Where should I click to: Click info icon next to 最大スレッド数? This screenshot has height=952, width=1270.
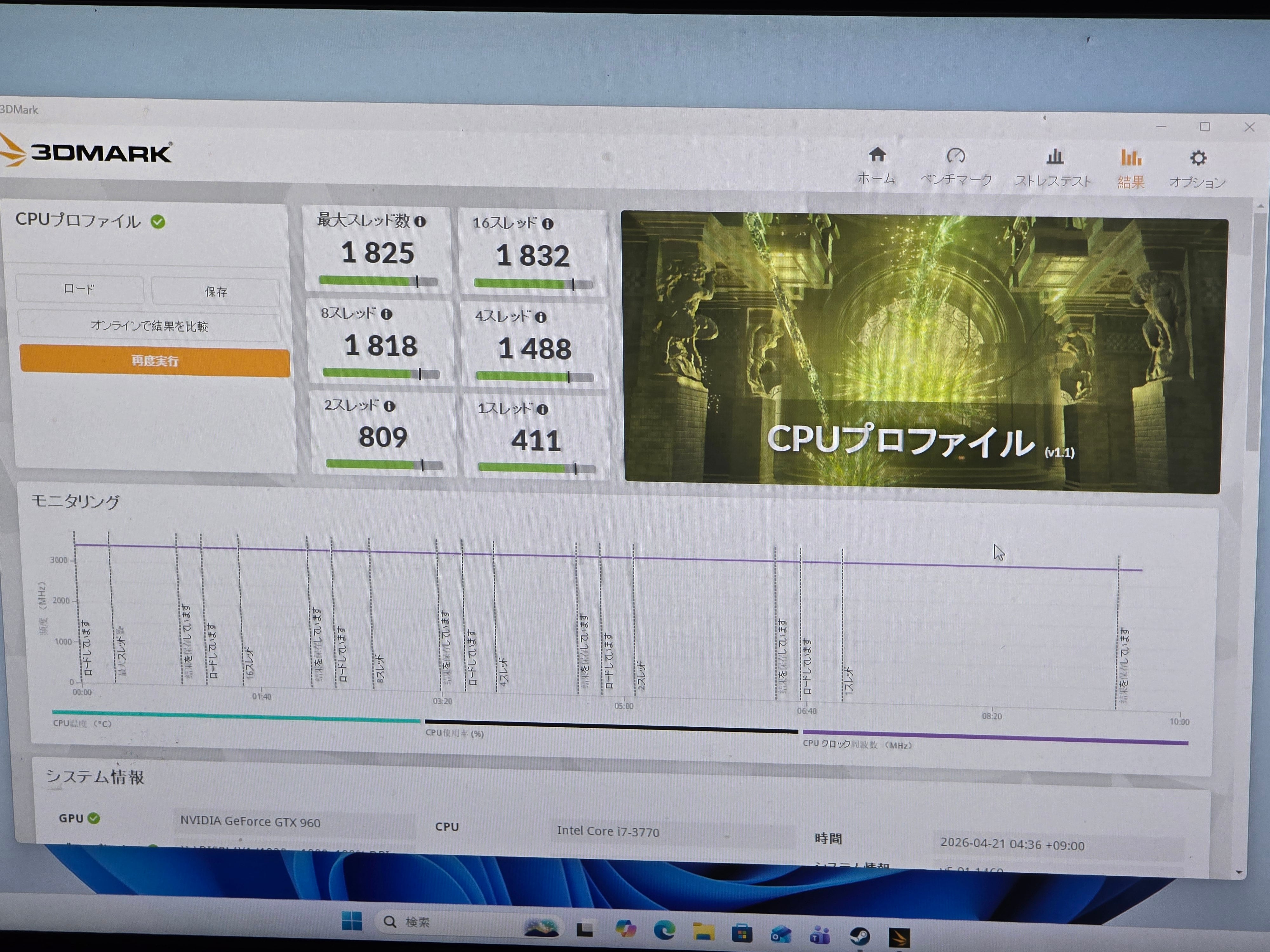(x=420, y=221)
